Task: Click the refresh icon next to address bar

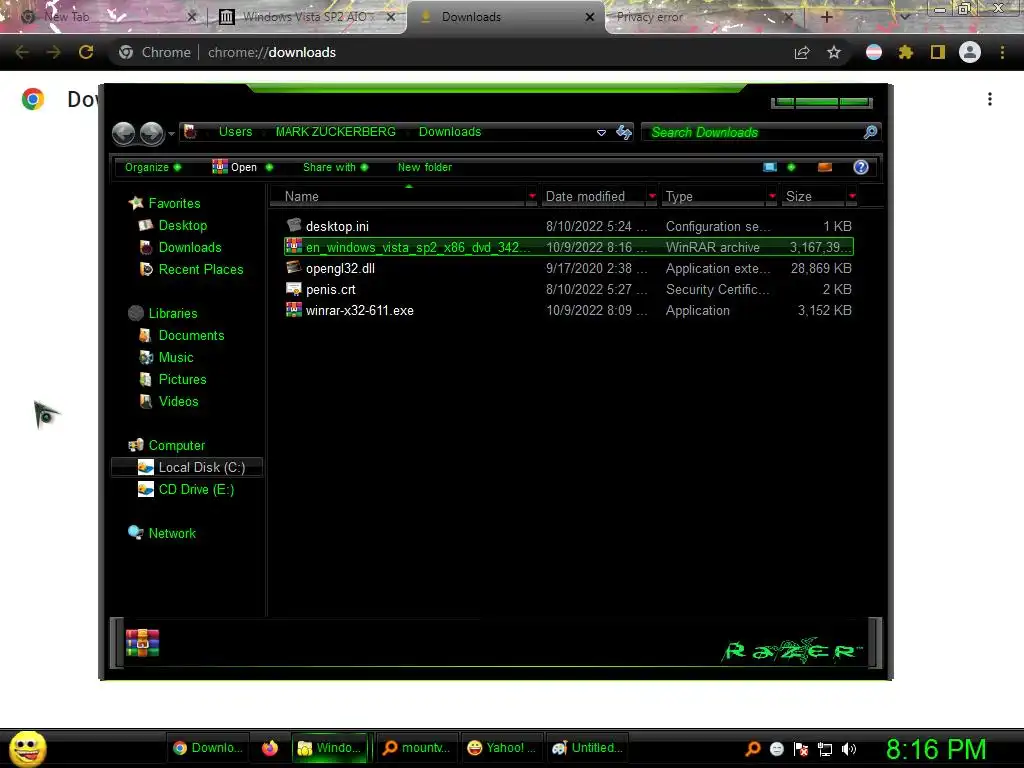Action: click(x=624, y=133)
